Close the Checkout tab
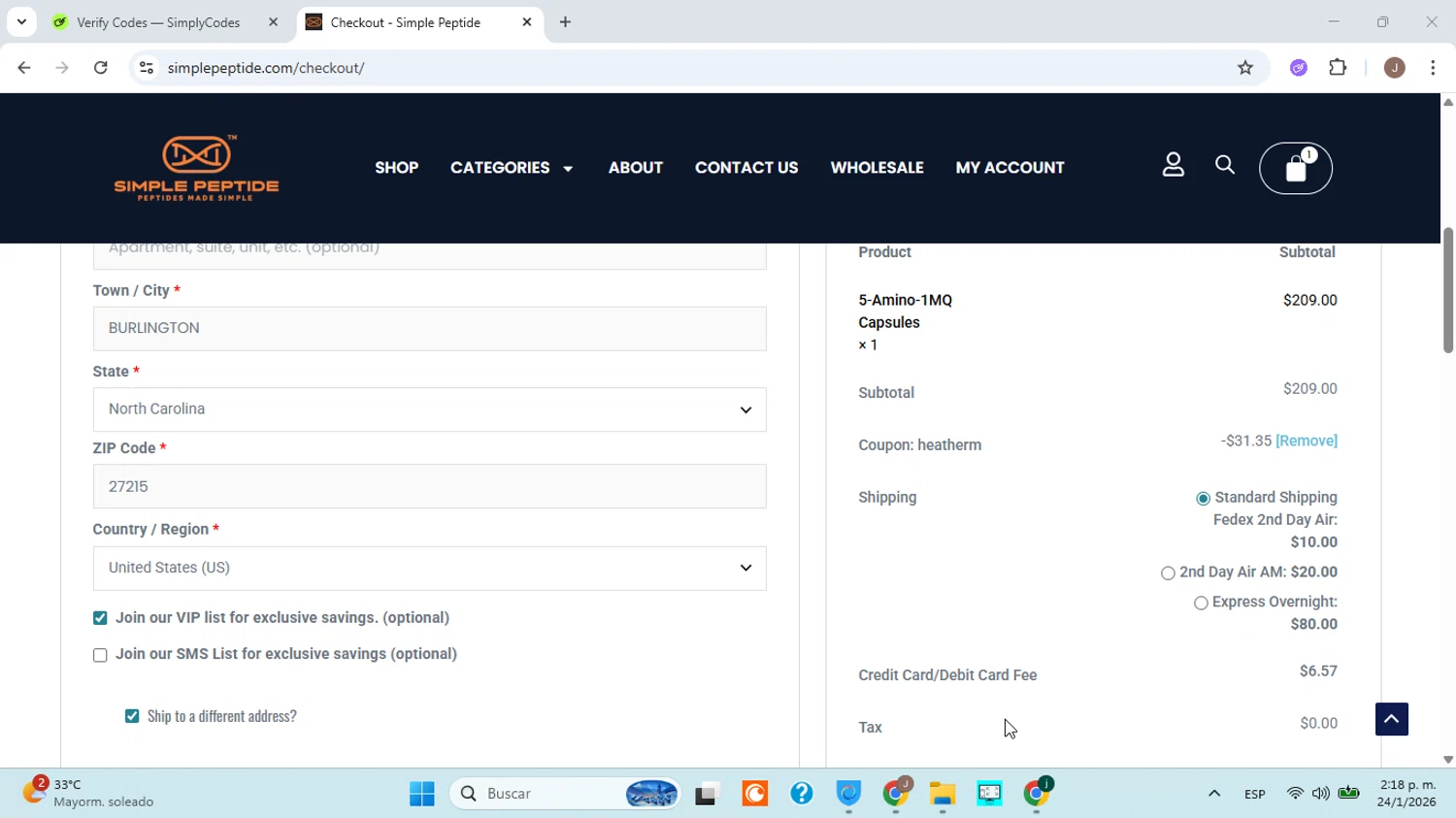 coord(527,22)
